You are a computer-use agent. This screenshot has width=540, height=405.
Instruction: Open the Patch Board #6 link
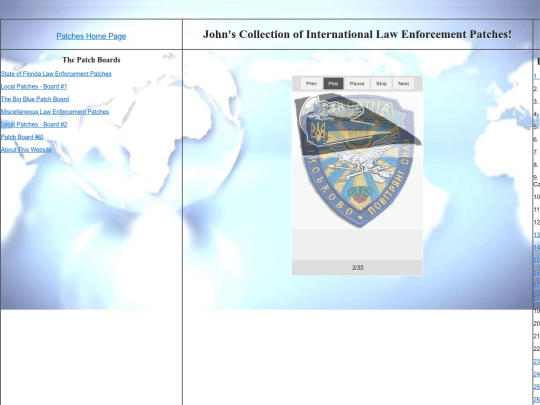pyautogui.click(x=22, y=137)
